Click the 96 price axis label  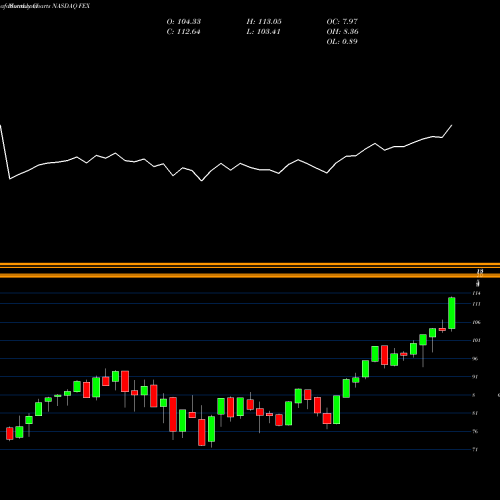coord(475,359)
